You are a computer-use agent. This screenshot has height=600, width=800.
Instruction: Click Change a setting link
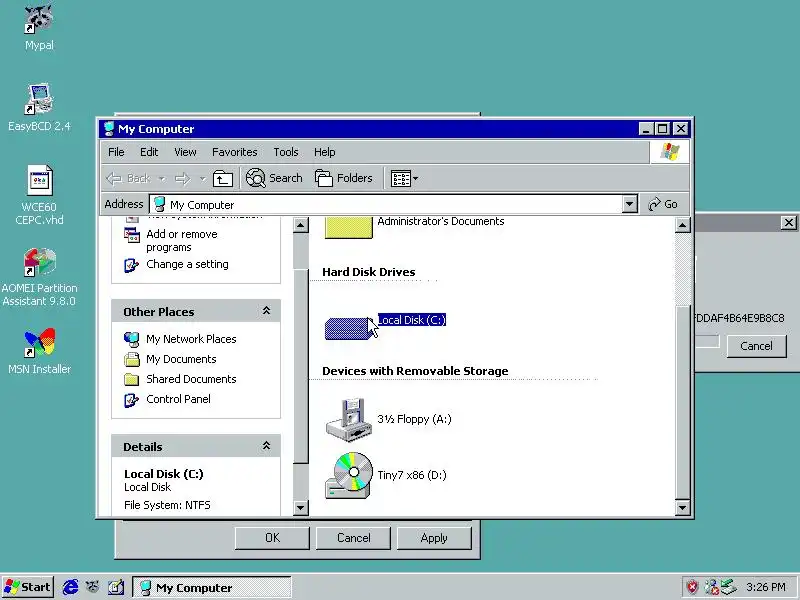click(187, 264)
